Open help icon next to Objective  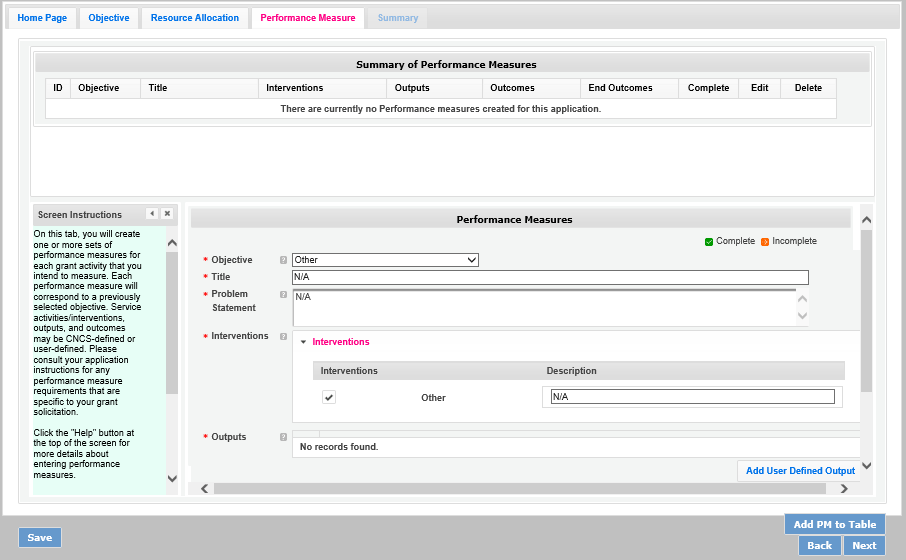[283, 260]
